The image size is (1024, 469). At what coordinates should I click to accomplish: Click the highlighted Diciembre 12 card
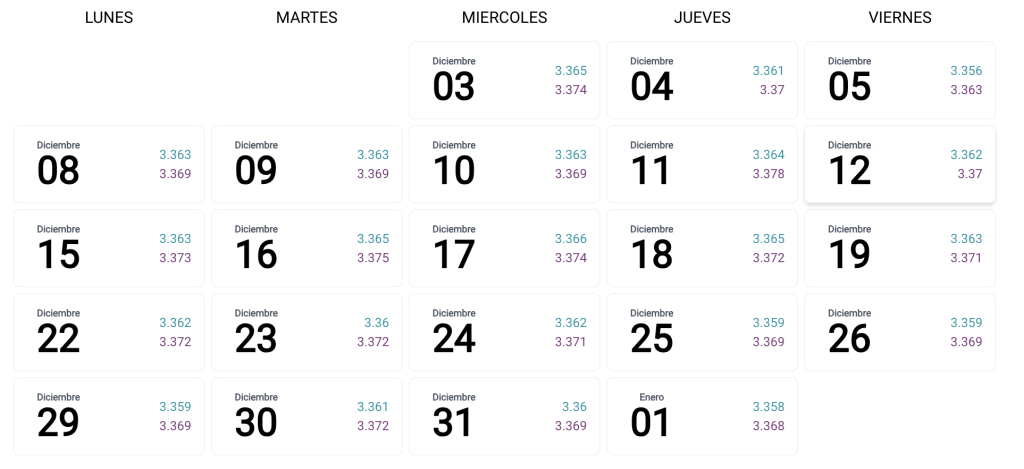tap(900, 164)
